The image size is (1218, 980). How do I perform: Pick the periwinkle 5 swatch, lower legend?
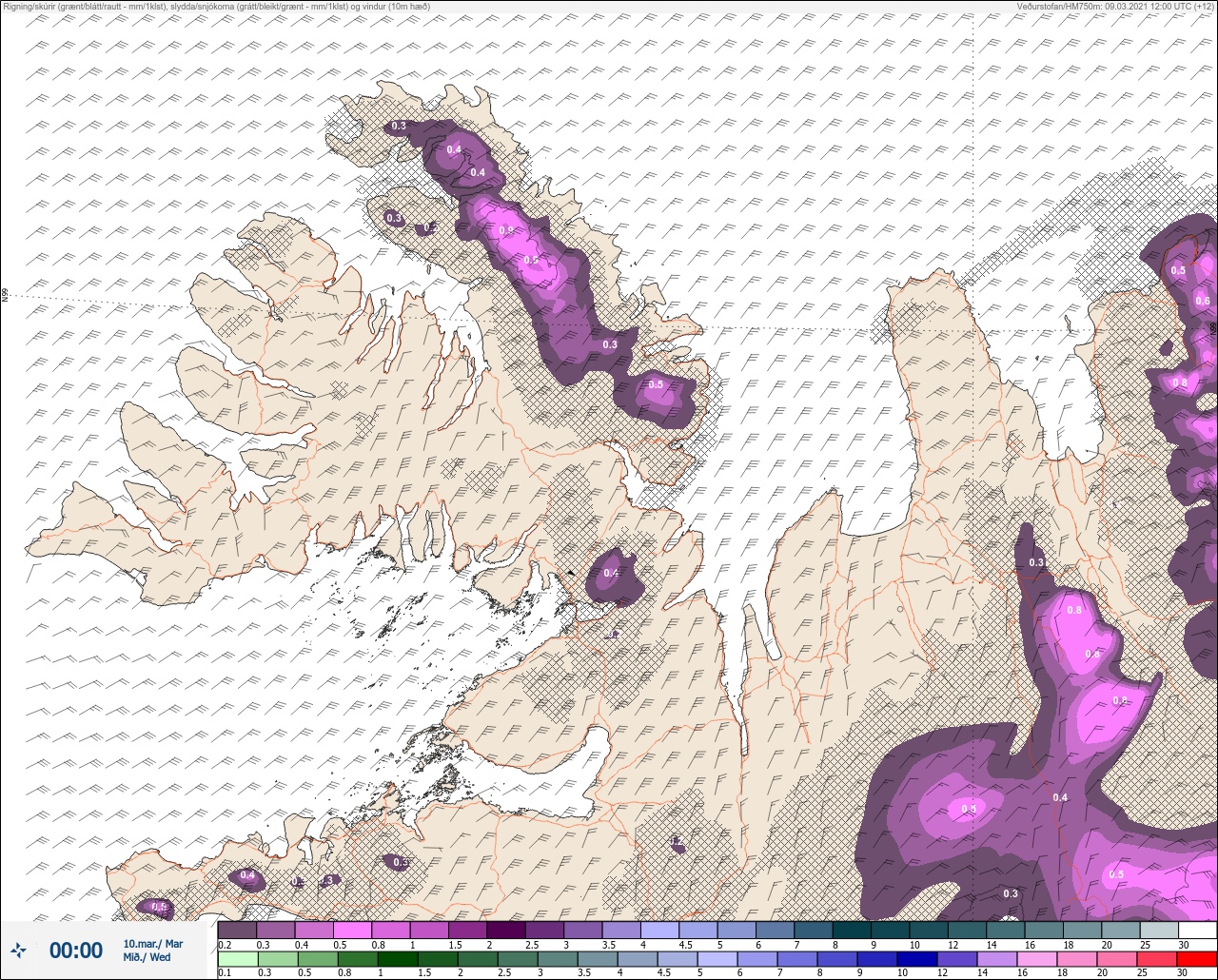click(x=717, y=958)
